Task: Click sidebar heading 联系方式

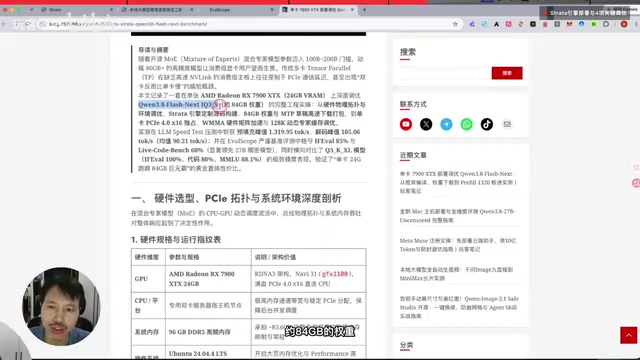Action: [x=413, y=104]
